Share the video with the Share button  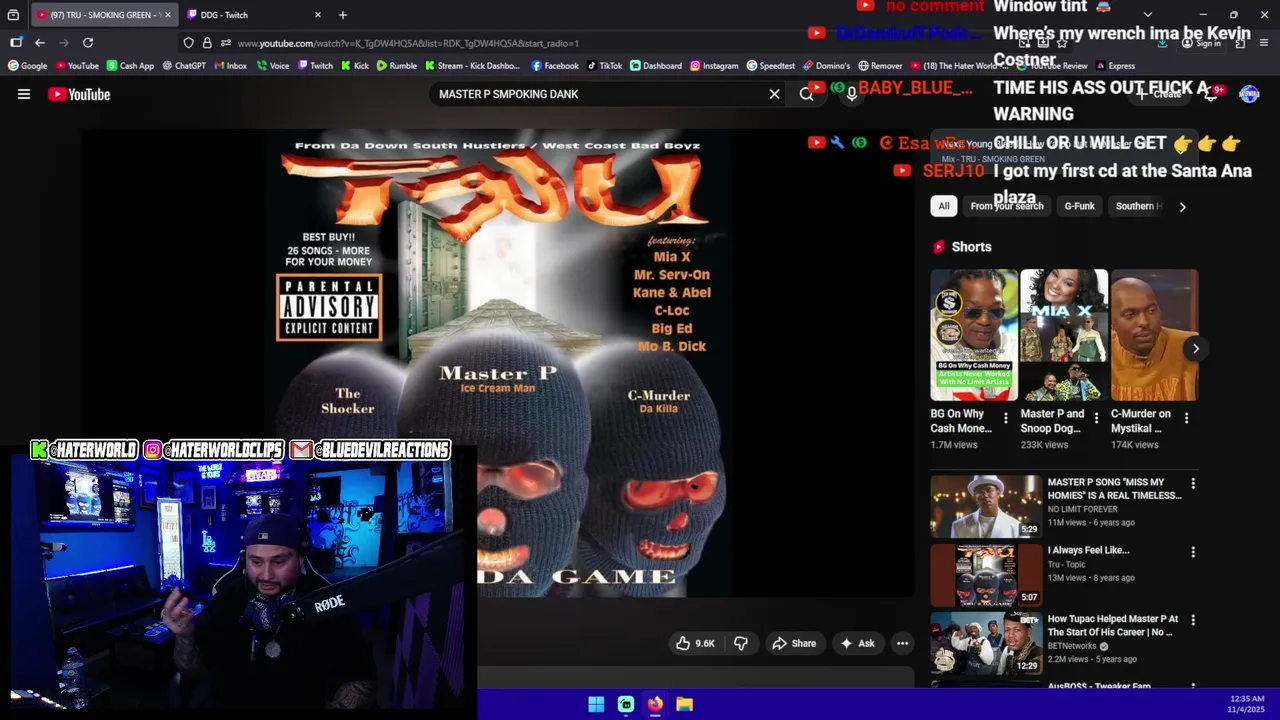[x=794, y=643]
